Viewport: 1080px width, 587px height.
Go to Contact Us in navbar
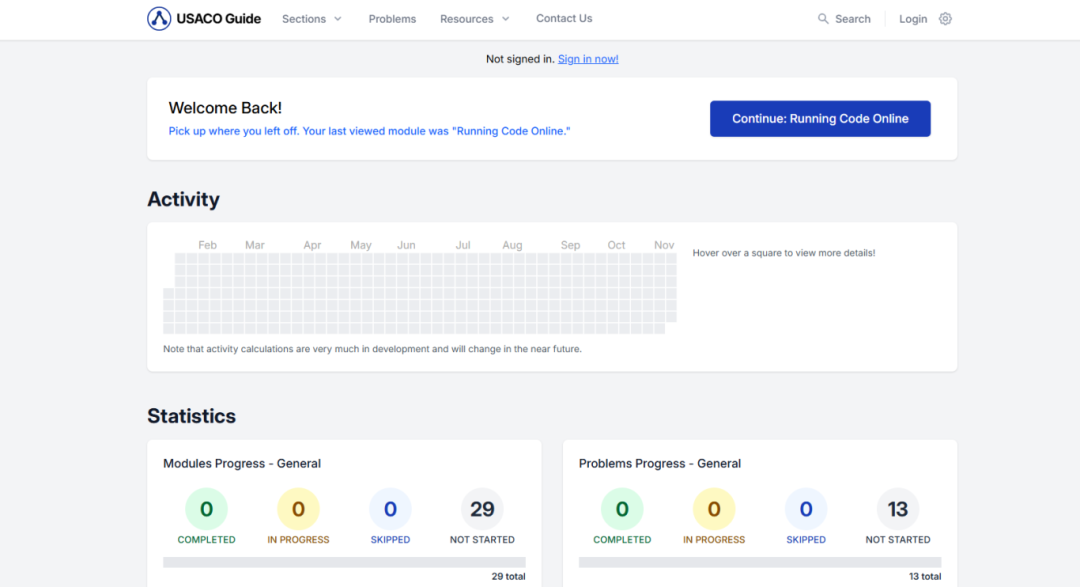point(564,19)
